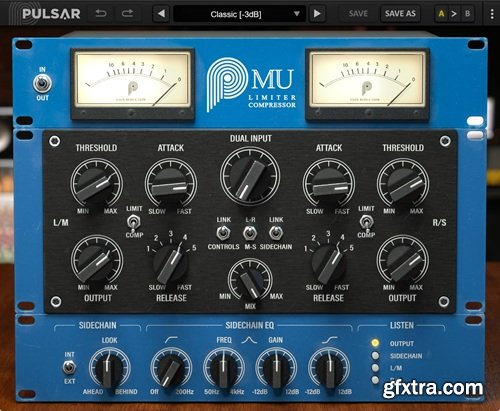Adjust the R/S ATTACK knob
This screenshot has height=411, width=500.
329,184
